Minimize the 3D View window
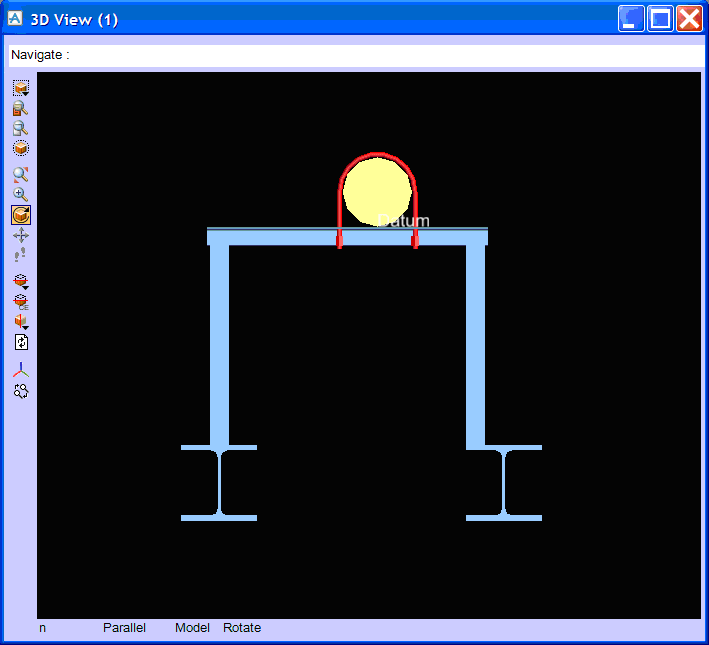The width and height of the screenshot is (709, 645). coord(631,19)
